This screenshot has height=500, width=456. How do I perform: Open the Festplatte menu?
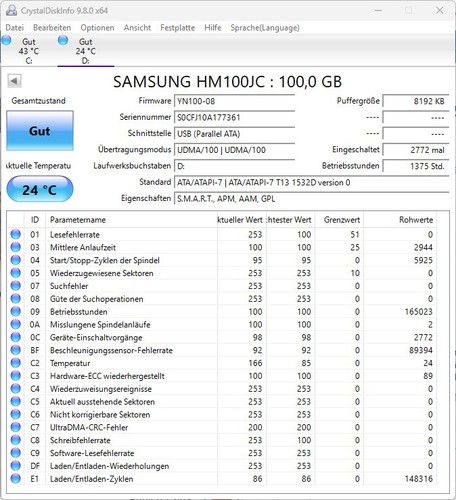coord(178,28)
